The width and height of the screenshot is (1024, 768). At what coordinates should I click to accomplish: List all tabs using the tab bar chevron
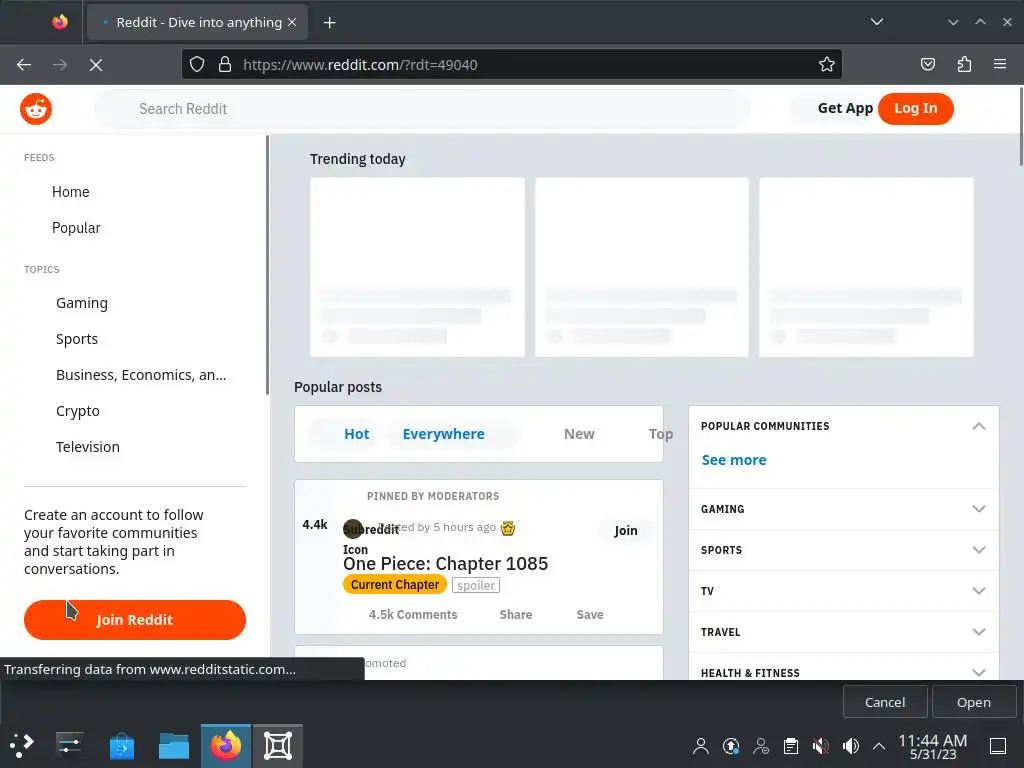click(x=876, y=22)
